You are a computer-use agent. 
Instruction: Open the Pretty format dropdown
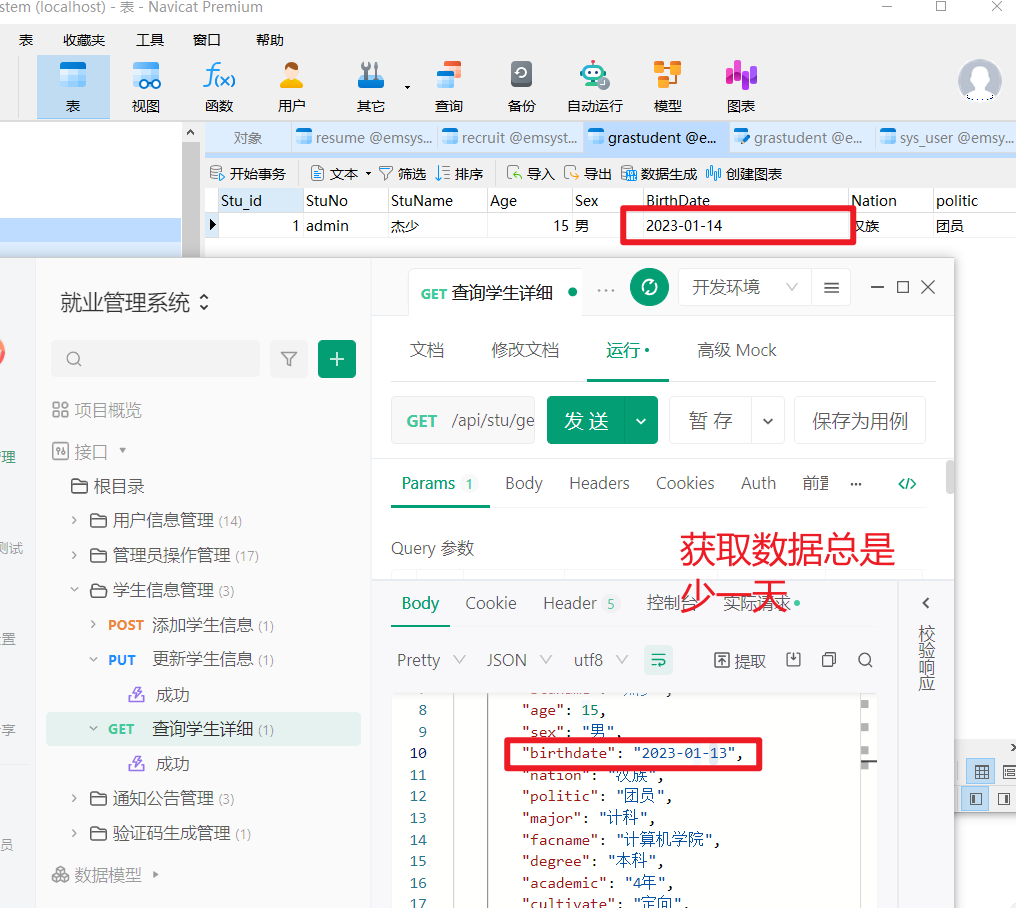click(x=431, y=660)
